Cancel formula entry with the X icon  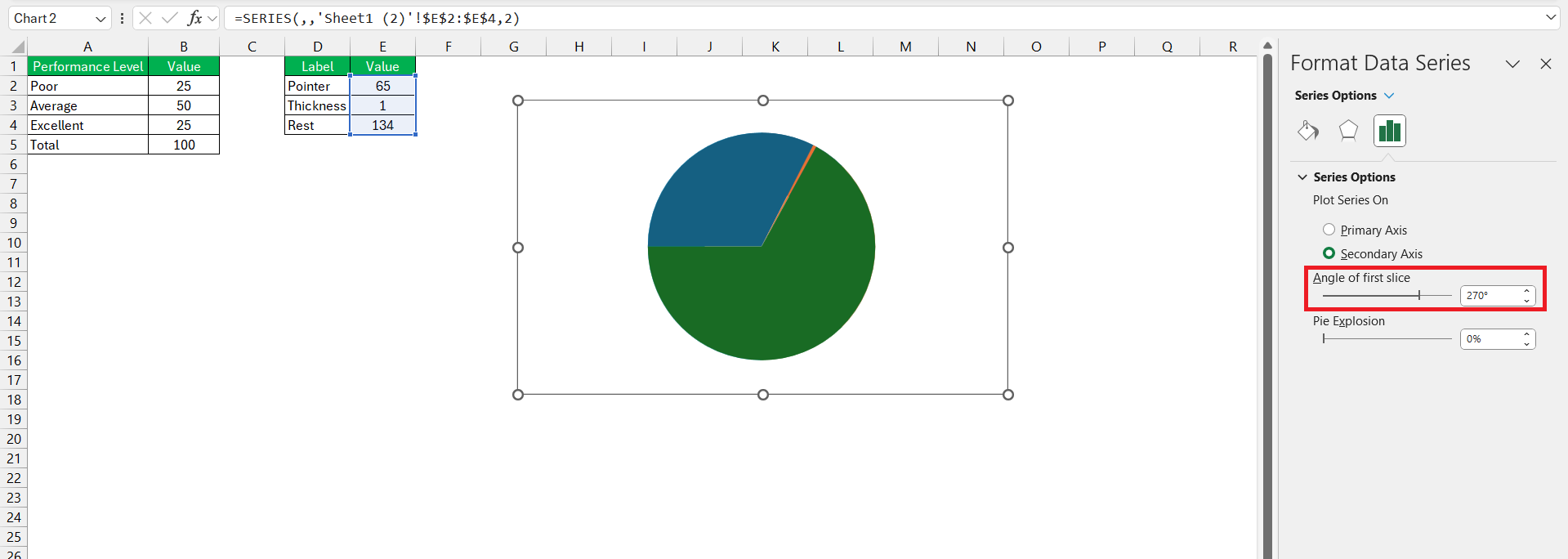145,18
